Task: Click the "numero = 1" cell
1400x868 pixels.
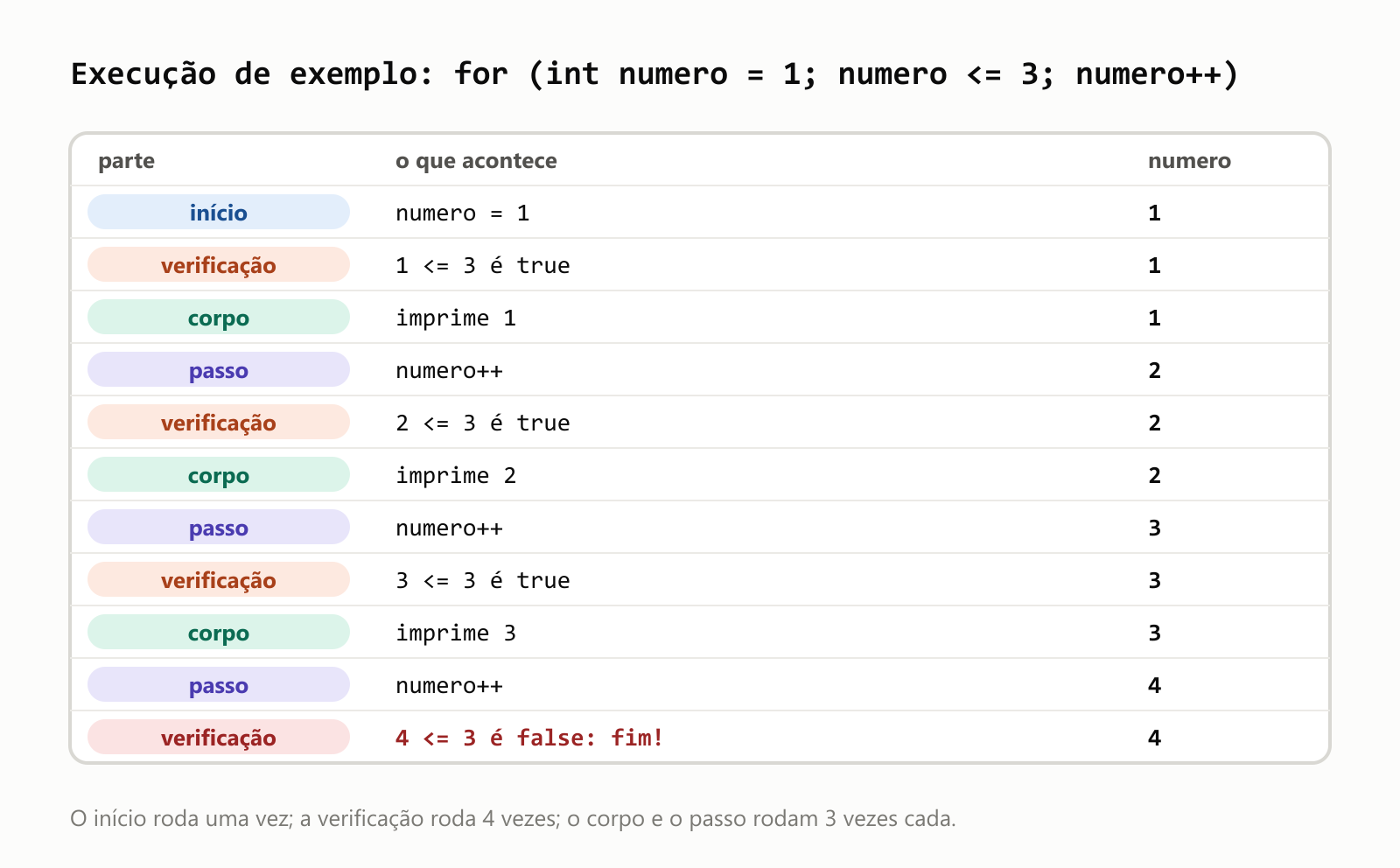Action: coord(462,213)
